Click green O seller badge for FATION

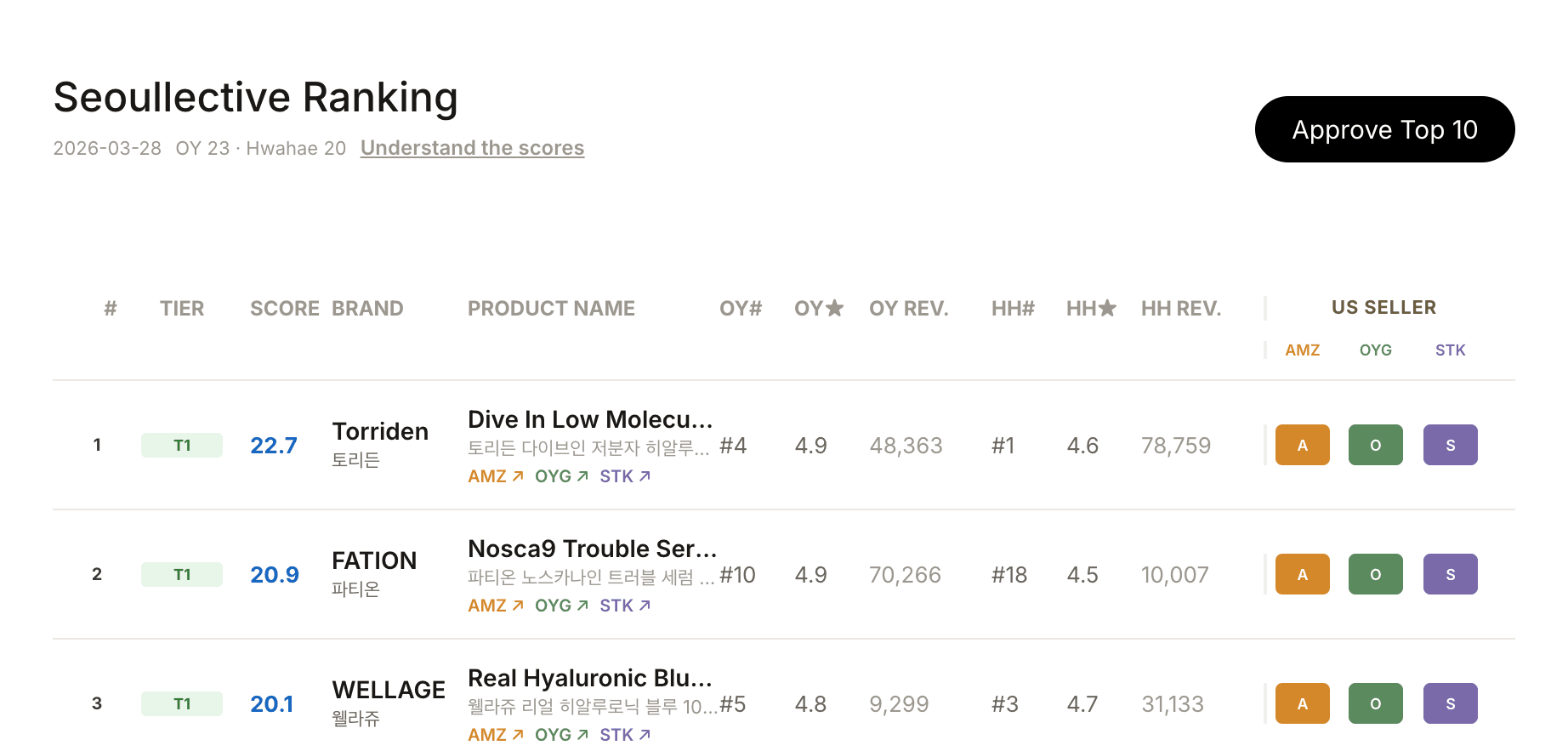(x=1375, y=574)
